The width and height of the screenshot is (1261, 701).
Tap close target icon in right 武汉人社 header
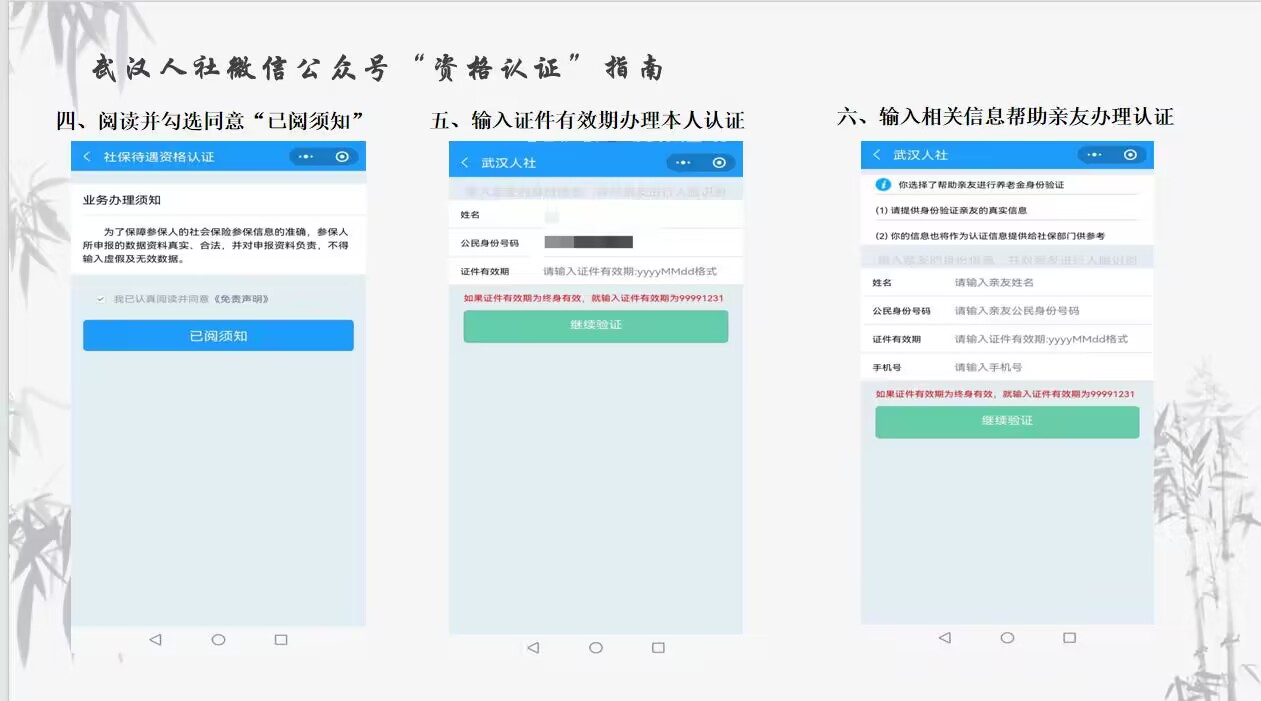1130,155
